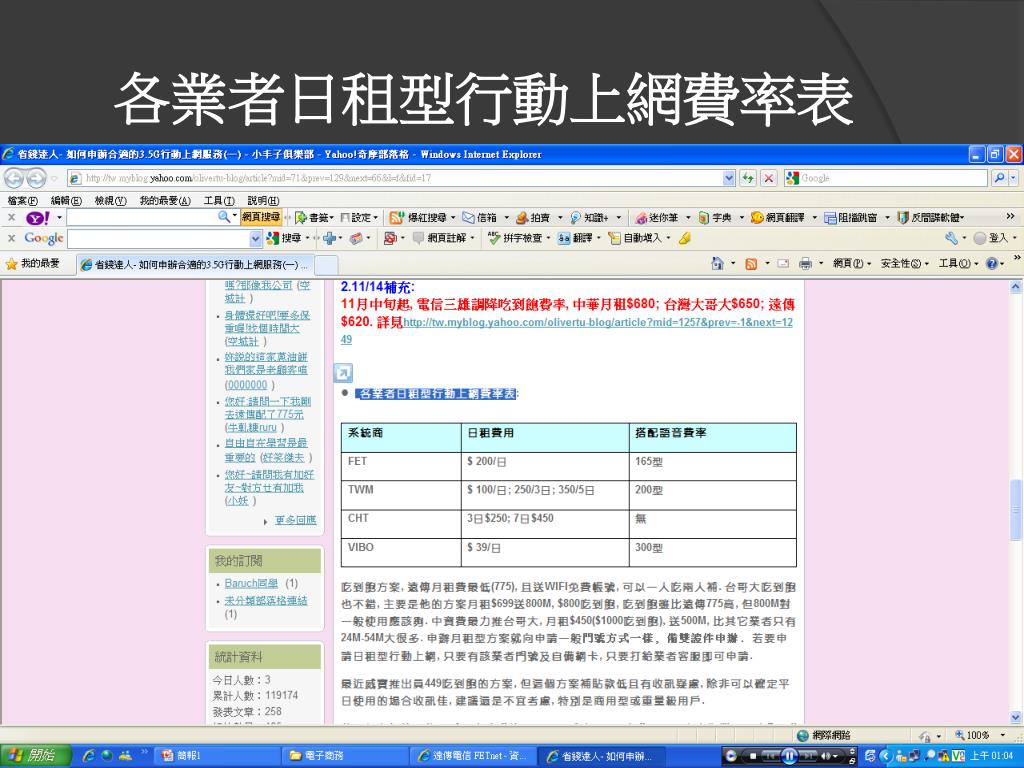
Task: Expand the 網頁(P) command bar menu
Action: point(853,264)
